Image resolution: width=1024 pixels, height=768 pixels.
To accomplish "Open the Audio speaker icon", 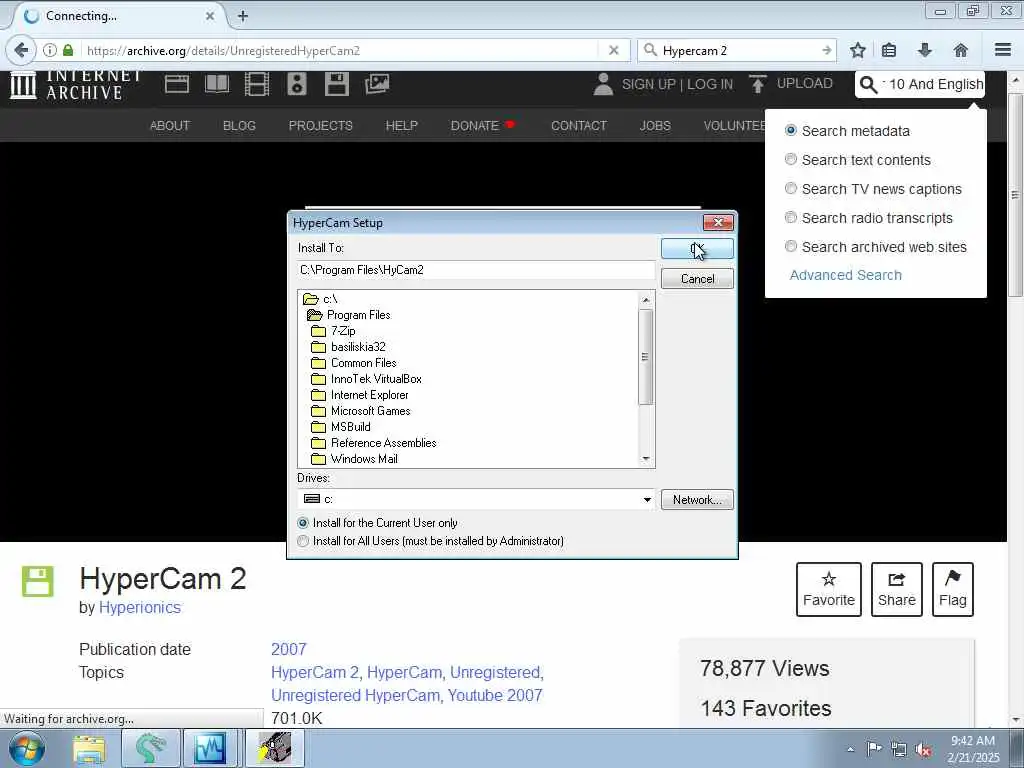I will tap(296, 84).
